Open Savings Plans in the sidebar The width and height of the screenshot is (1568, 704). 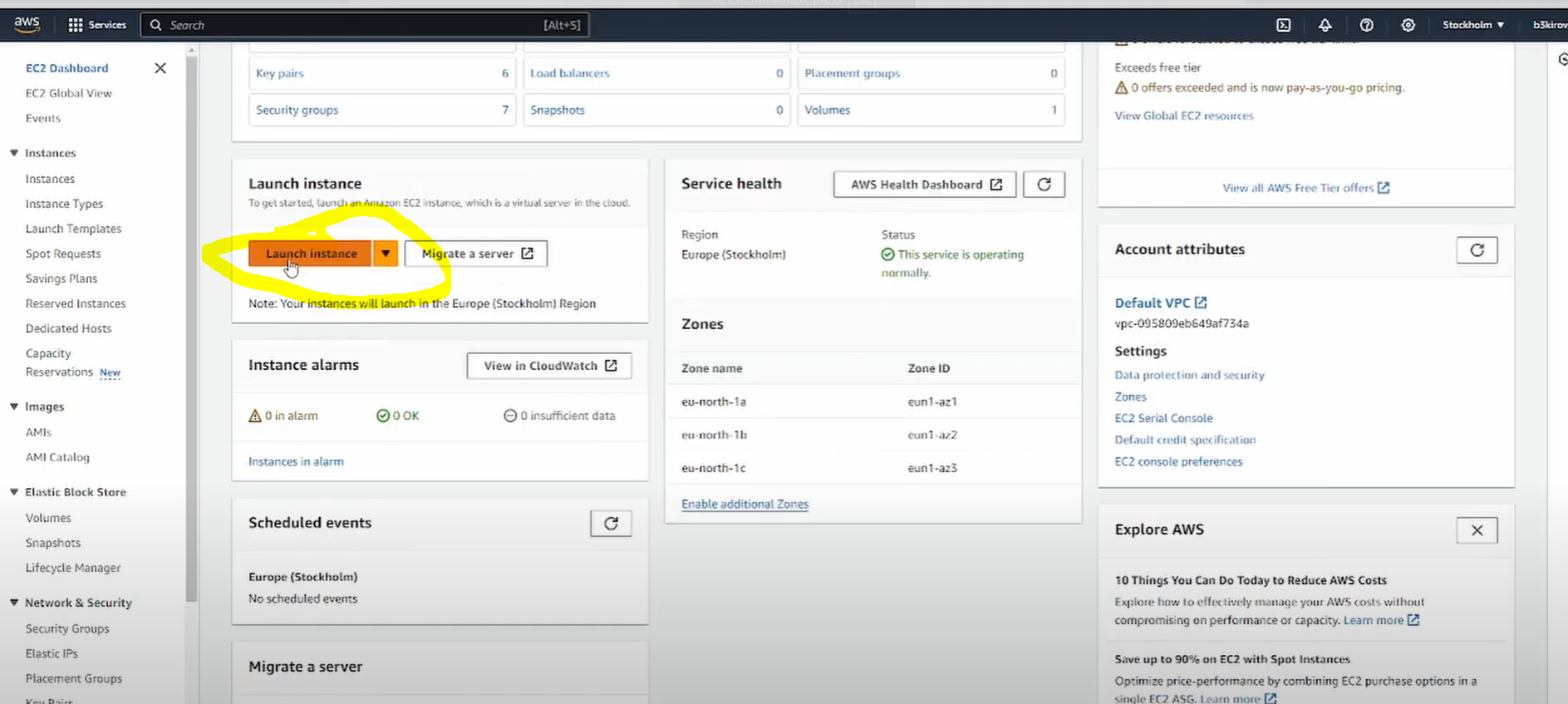pos(61,278)
